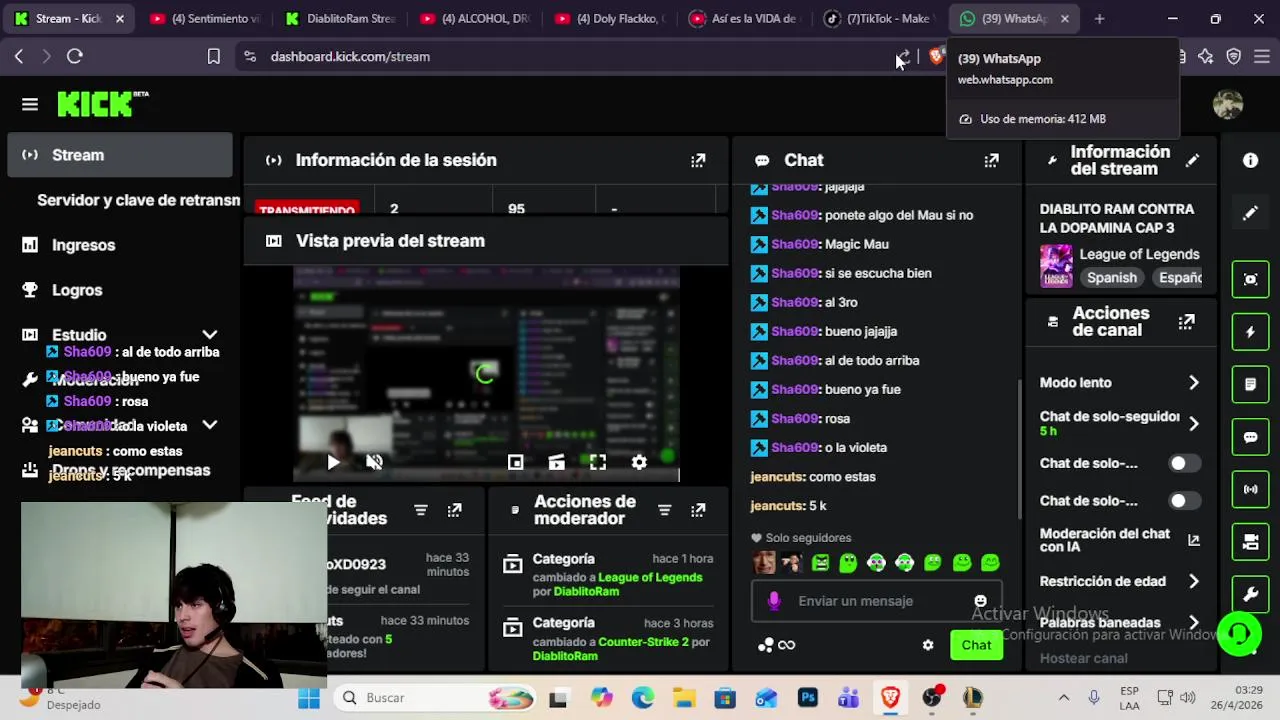The image size is (1280, 720).
Task: Reload the page with browser refresh
Action: 74,57
